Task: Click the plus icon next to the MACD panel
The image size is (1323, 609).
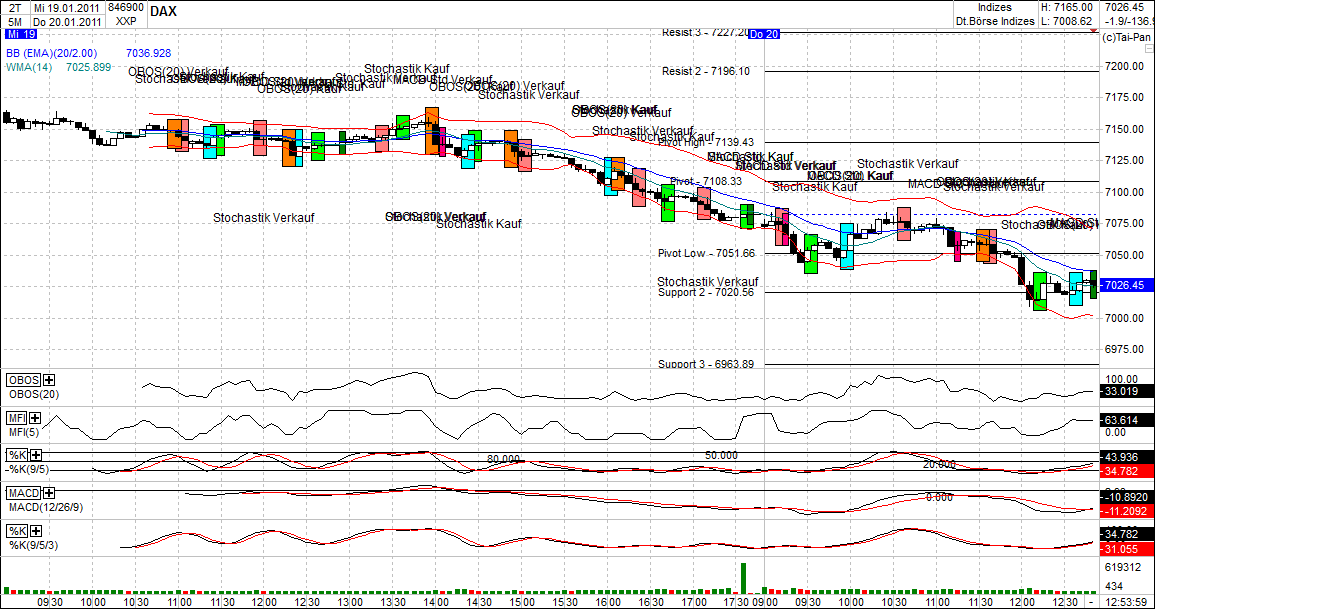Action: pos(48,492)
